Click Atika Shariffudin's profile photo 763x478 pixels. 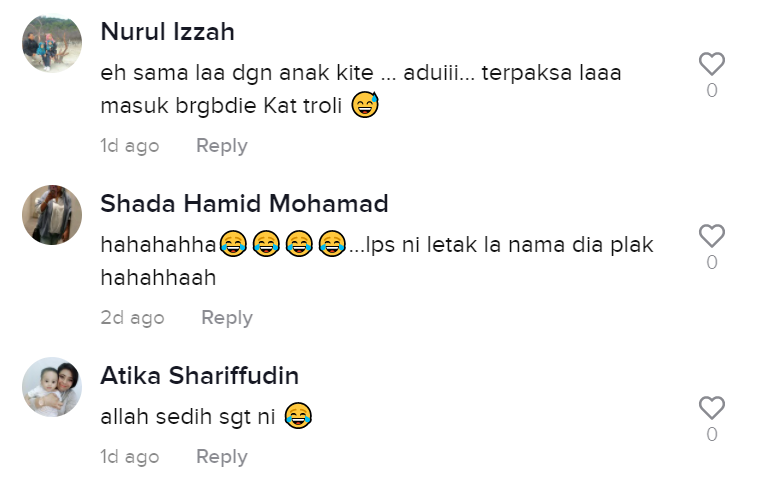[52, 387]
